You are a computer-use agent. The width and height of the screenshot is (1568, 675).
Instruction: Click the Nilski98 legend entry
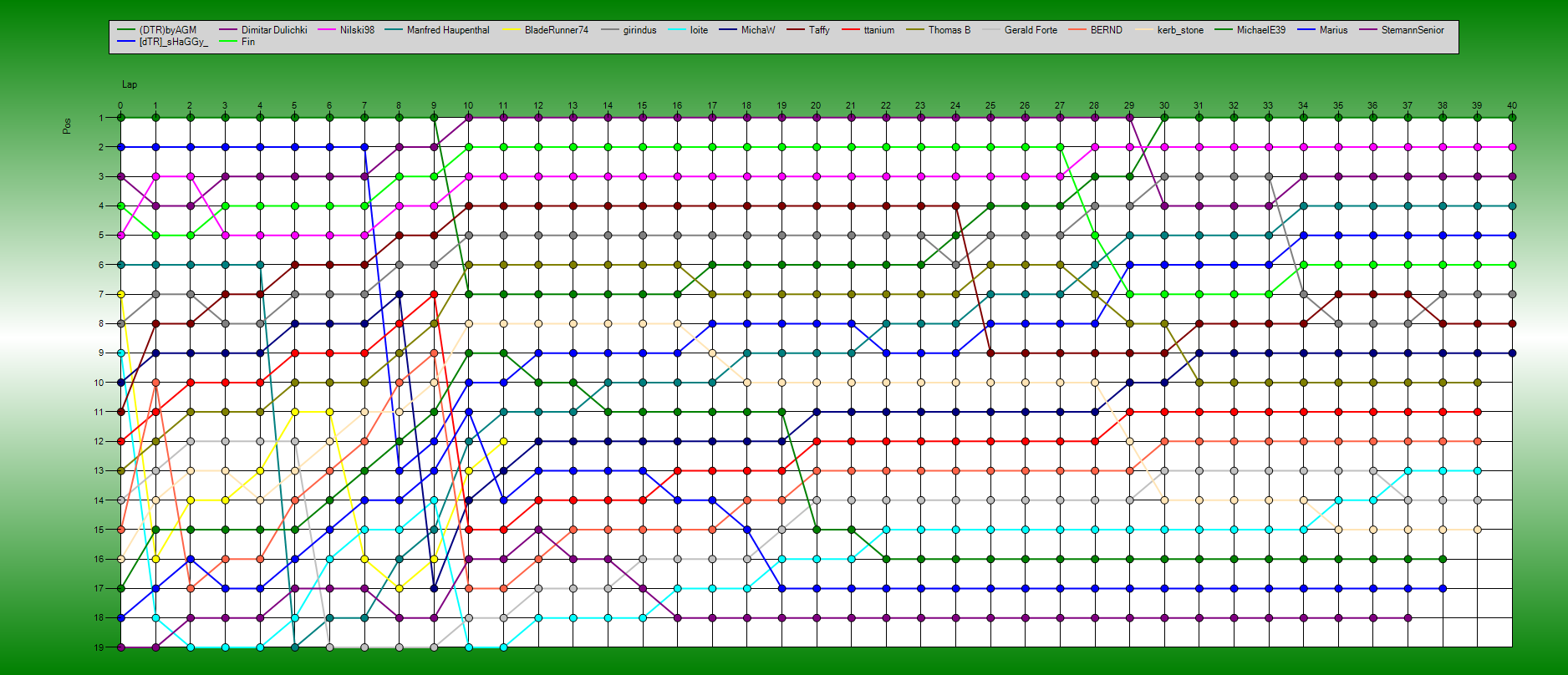click(357, 30)
